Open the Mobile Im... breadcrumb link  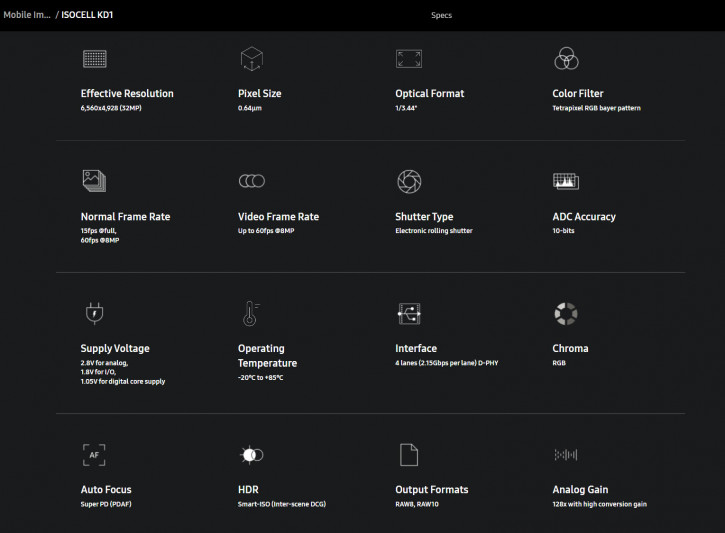pyautogui.click(x=27, y=15)
